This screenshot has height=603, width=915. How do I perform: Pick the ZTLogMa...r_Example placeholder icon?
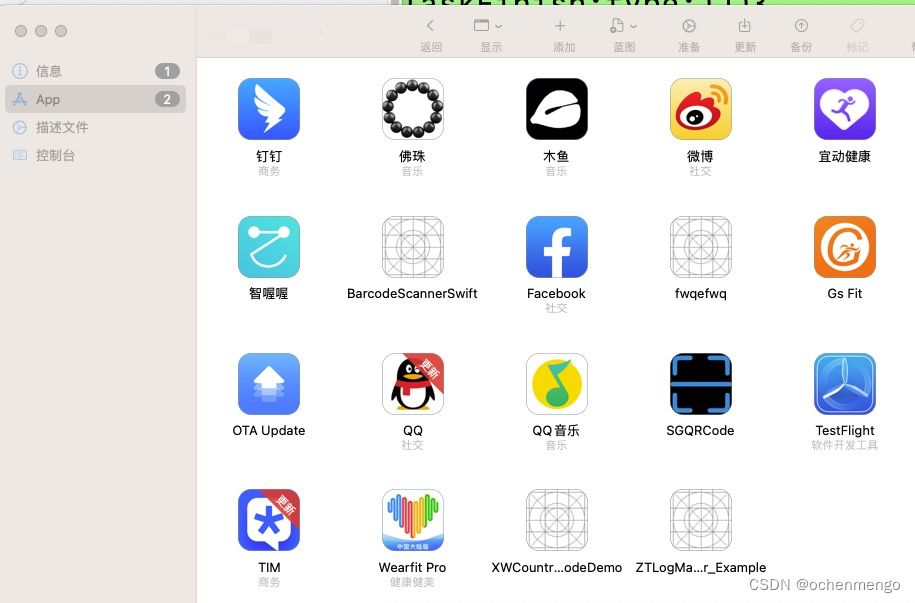click(x=700, y=520)
